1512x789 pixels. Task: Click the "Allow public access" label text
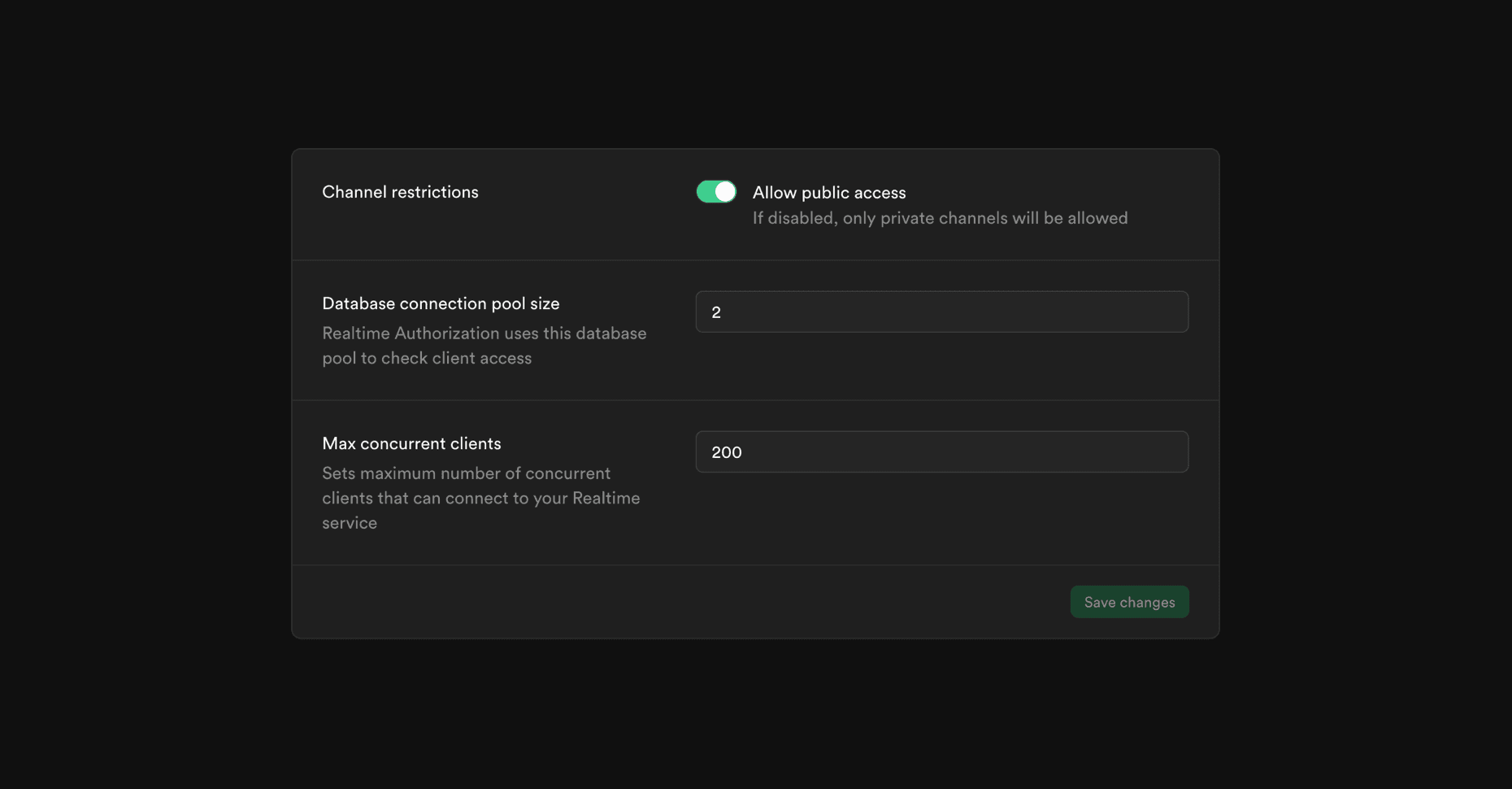828,193
